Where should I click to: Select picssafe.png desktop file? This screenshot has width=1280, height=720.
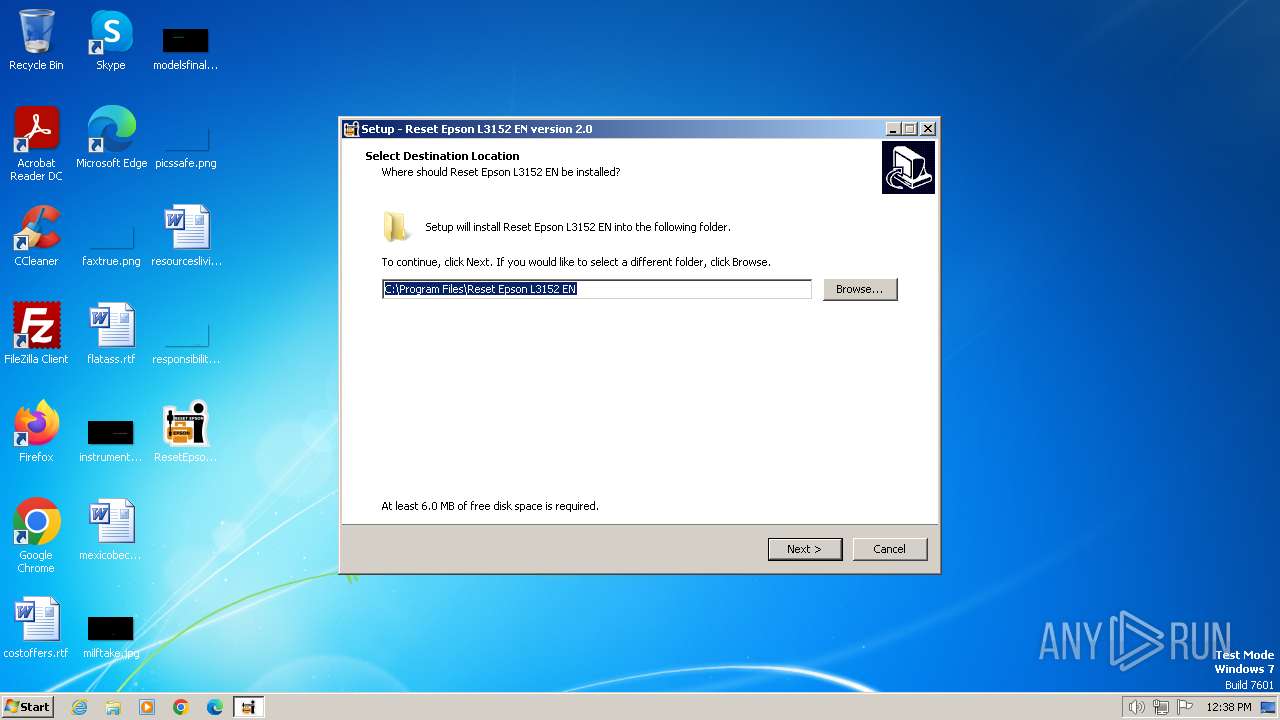[185, 145]
